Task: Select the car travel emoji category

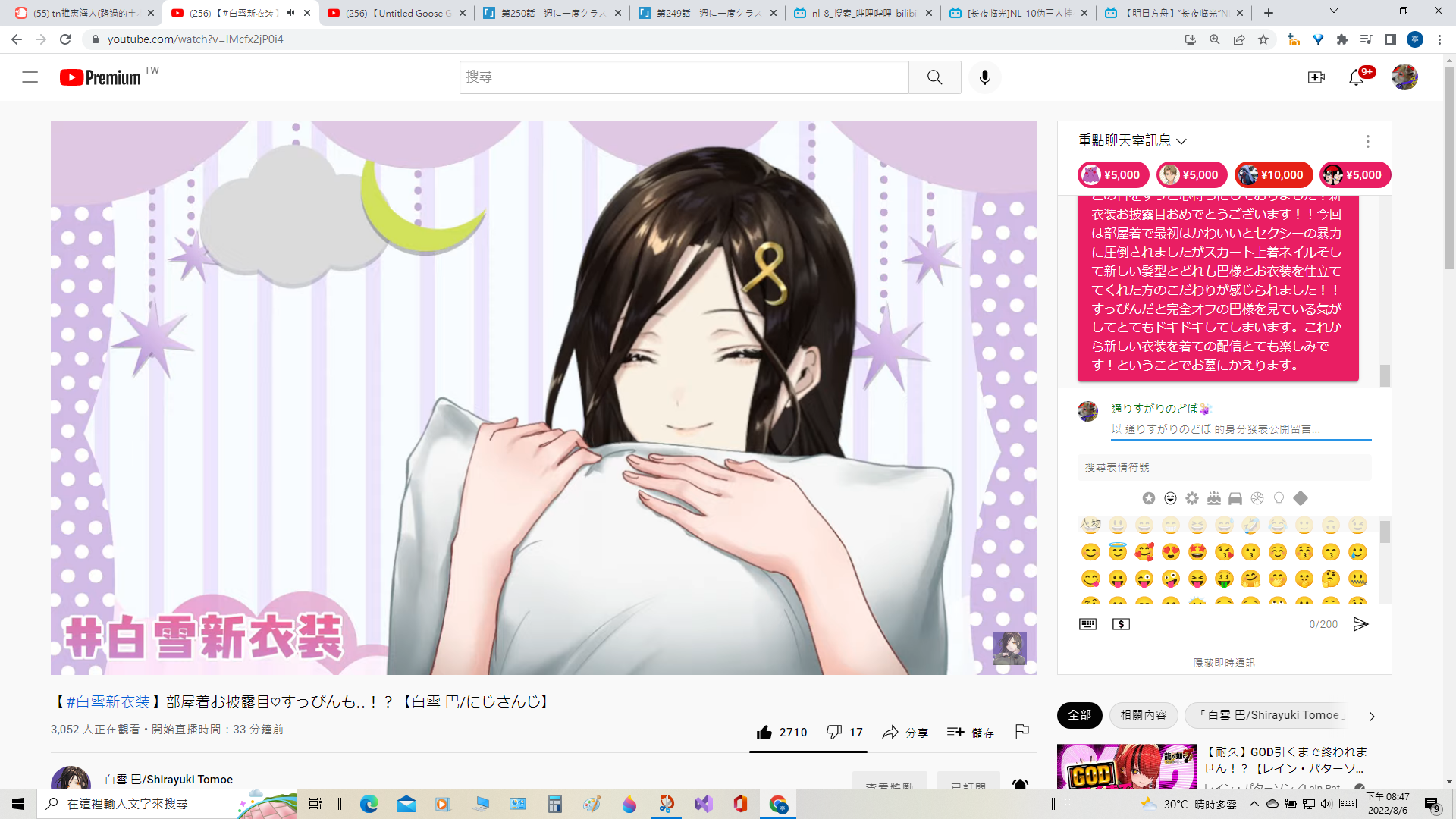Action: coord(1235,498)
